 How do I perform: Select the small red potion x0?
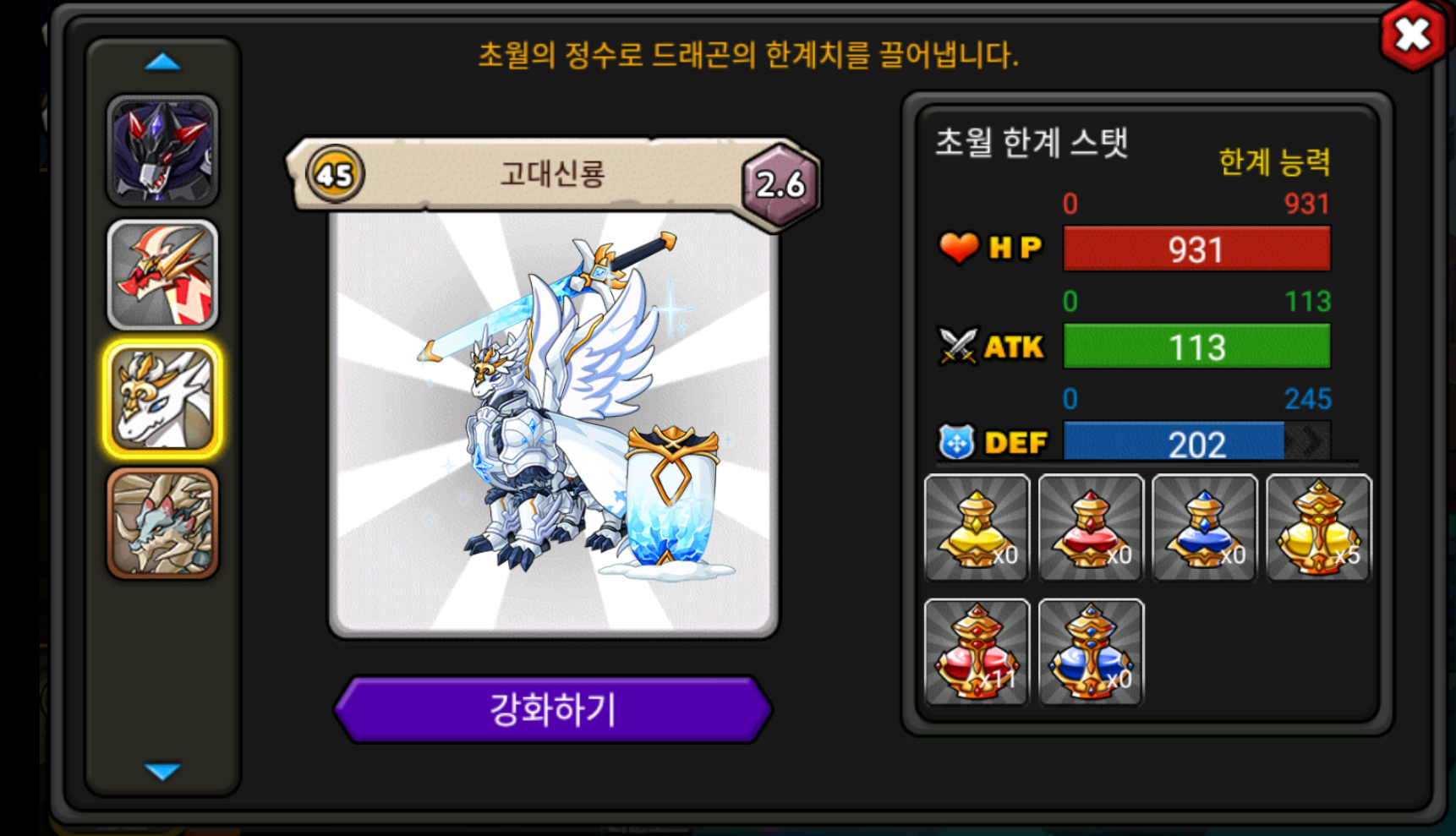tap(1091, 527)
